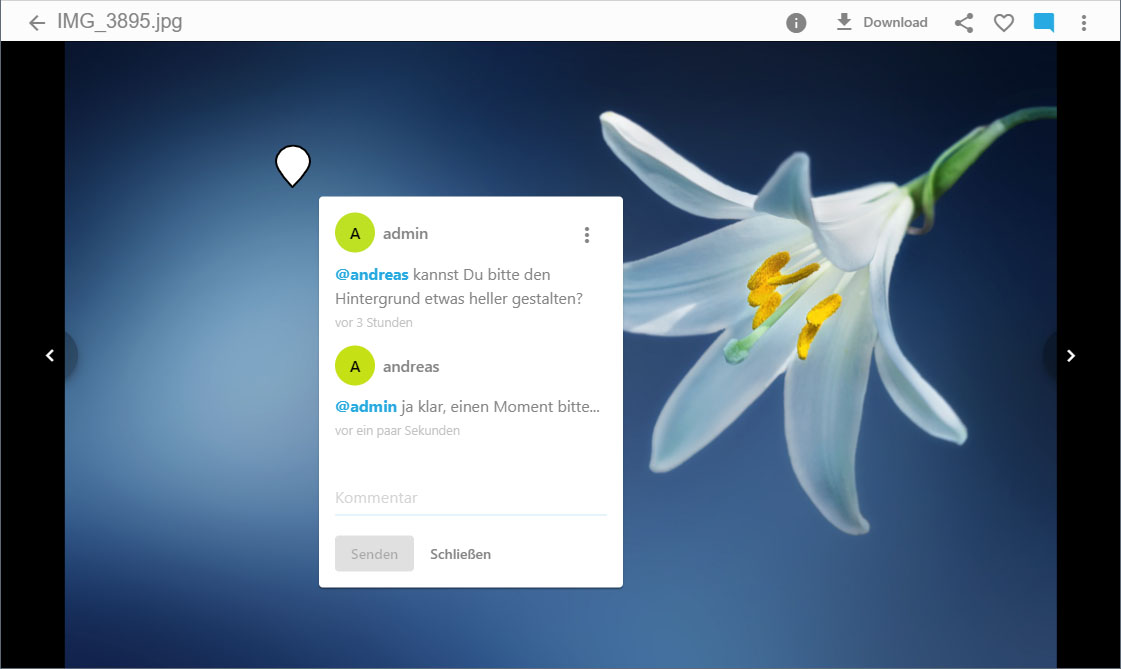Open the file info panel icon
The image size is (1121, 669).
pos(796,22)
